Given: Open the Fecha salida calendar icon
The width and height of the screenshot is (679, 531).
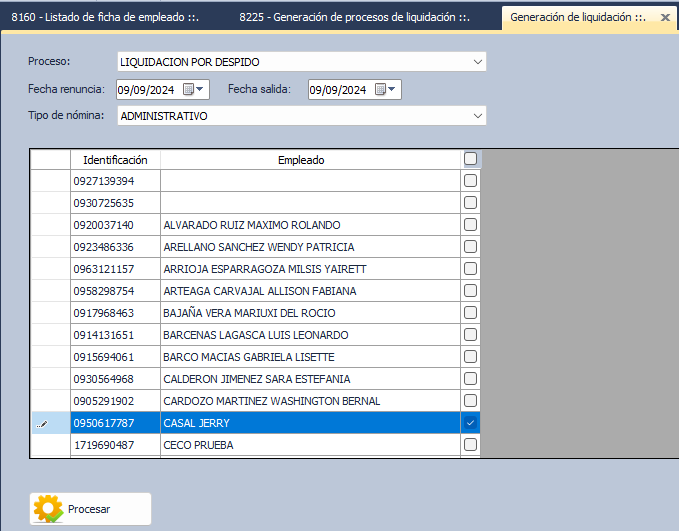Looking at the screenshot, I should point(381,90).
